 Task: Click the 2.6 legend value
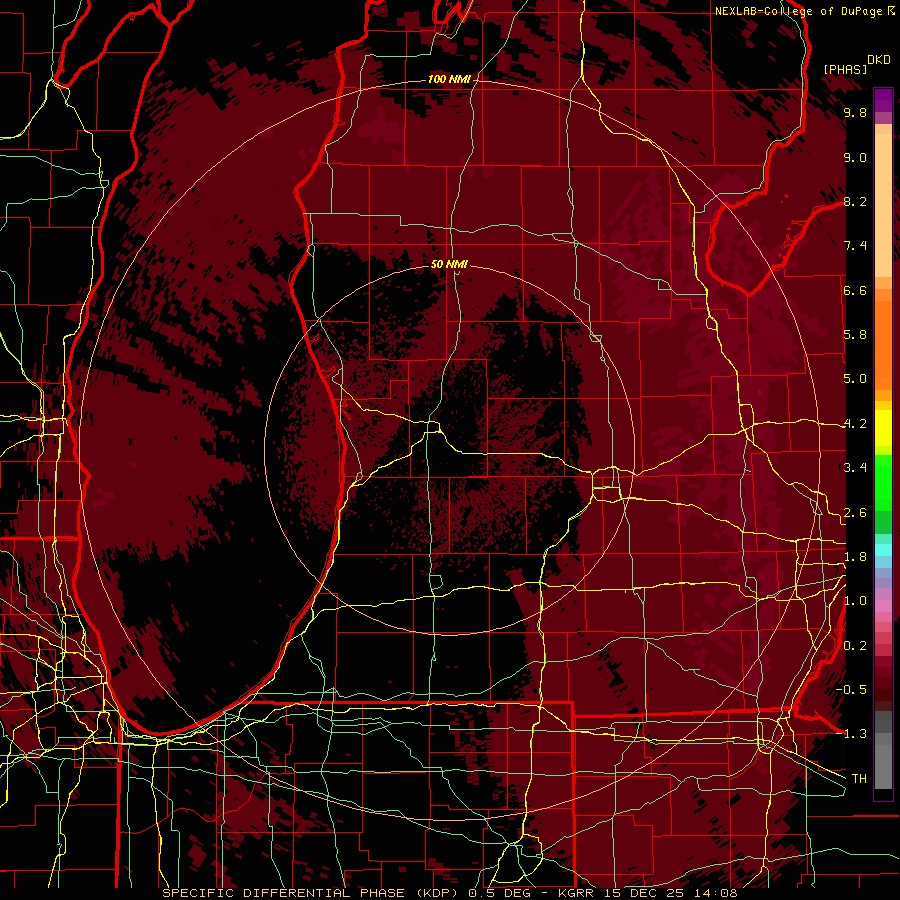[x=855, y=513]
